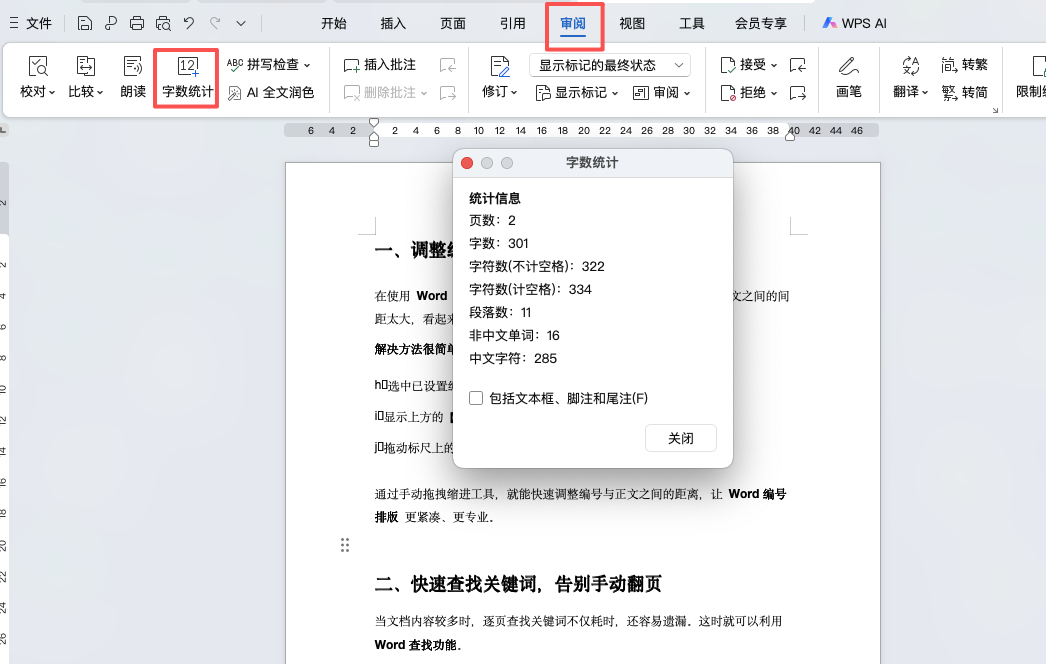
Task: Click WPS AI in the top bar
Action: pyautogui.click(x=855, y=22)
